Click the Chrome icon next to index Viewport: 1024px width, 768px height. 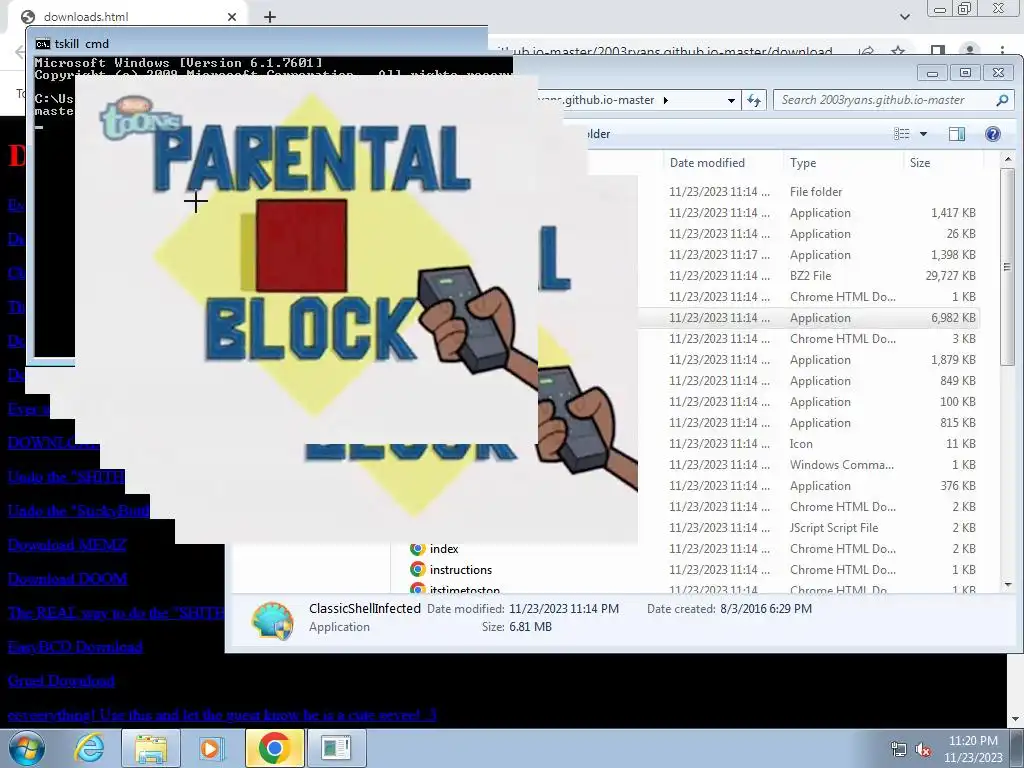click(x=417, y=549)
